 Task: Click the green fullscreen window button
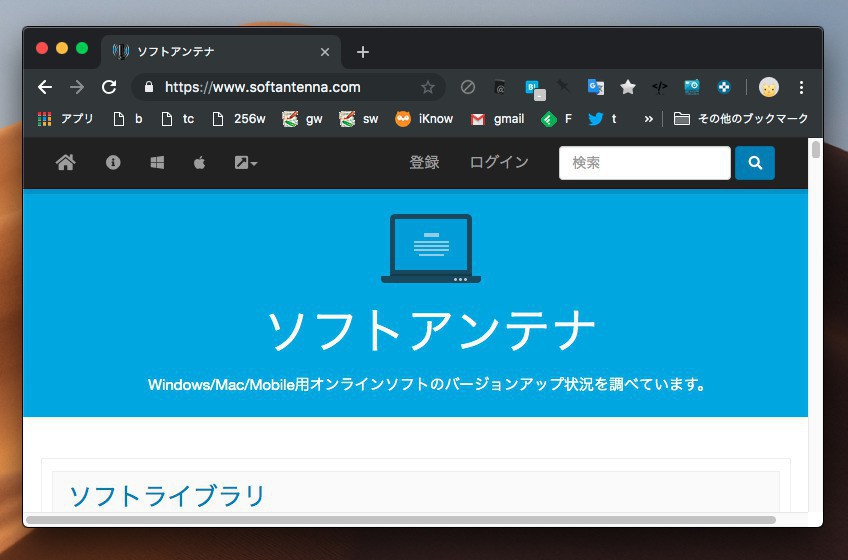coord(82,48)
